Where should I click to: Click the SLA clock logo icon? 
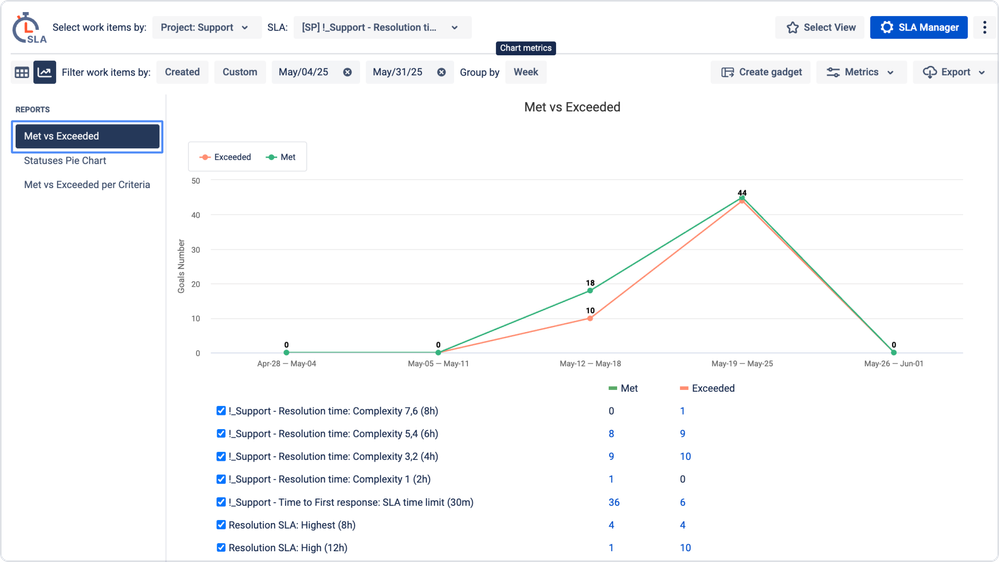28,28
